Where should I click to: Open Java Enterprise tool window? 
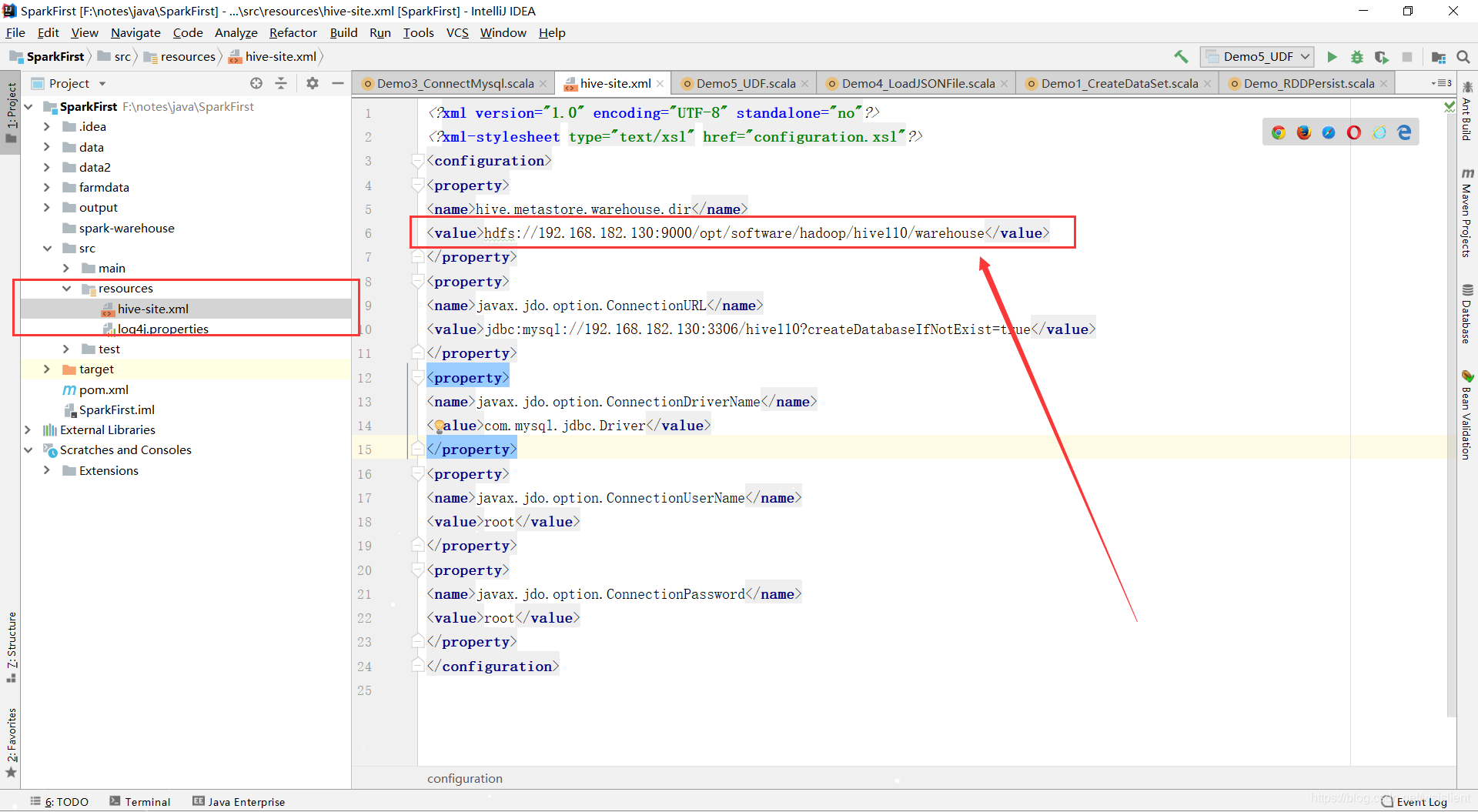239,802
